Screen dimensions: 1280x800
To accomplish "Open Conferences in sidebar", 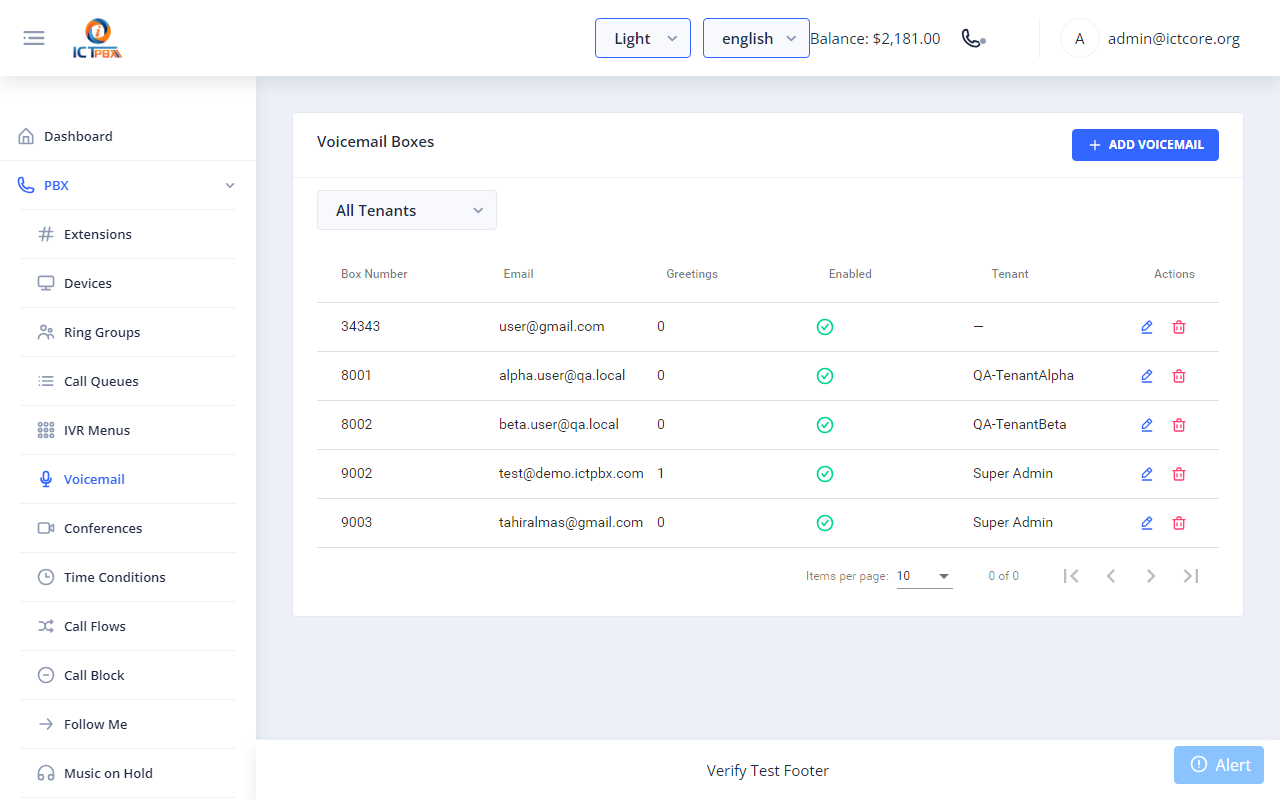I will tap(128, 528).
